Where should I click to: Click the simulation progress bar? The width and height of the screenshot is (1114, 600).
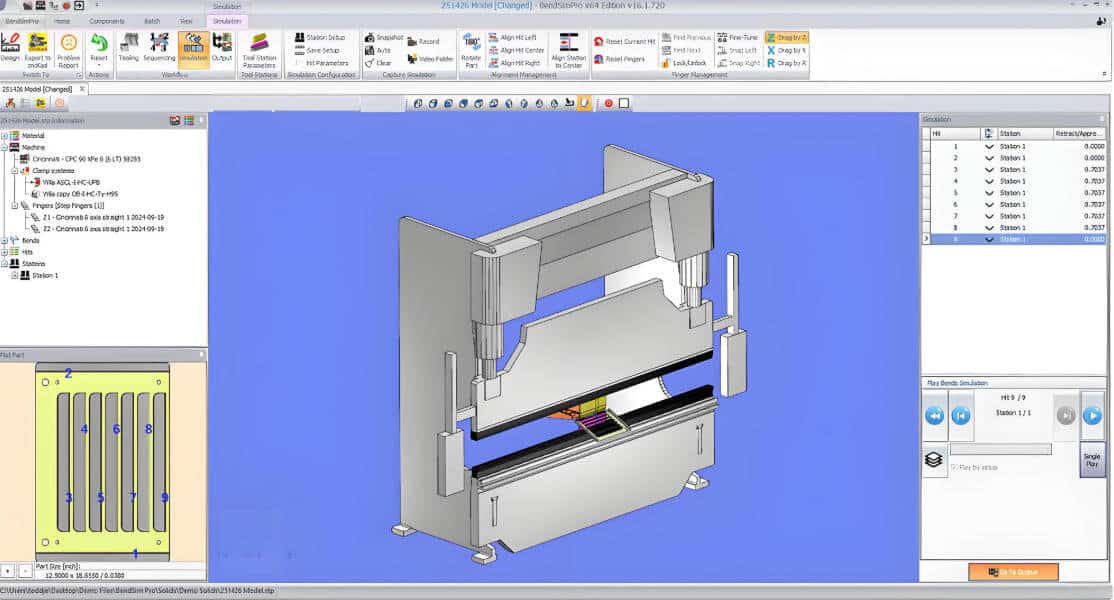(1000, 449)
